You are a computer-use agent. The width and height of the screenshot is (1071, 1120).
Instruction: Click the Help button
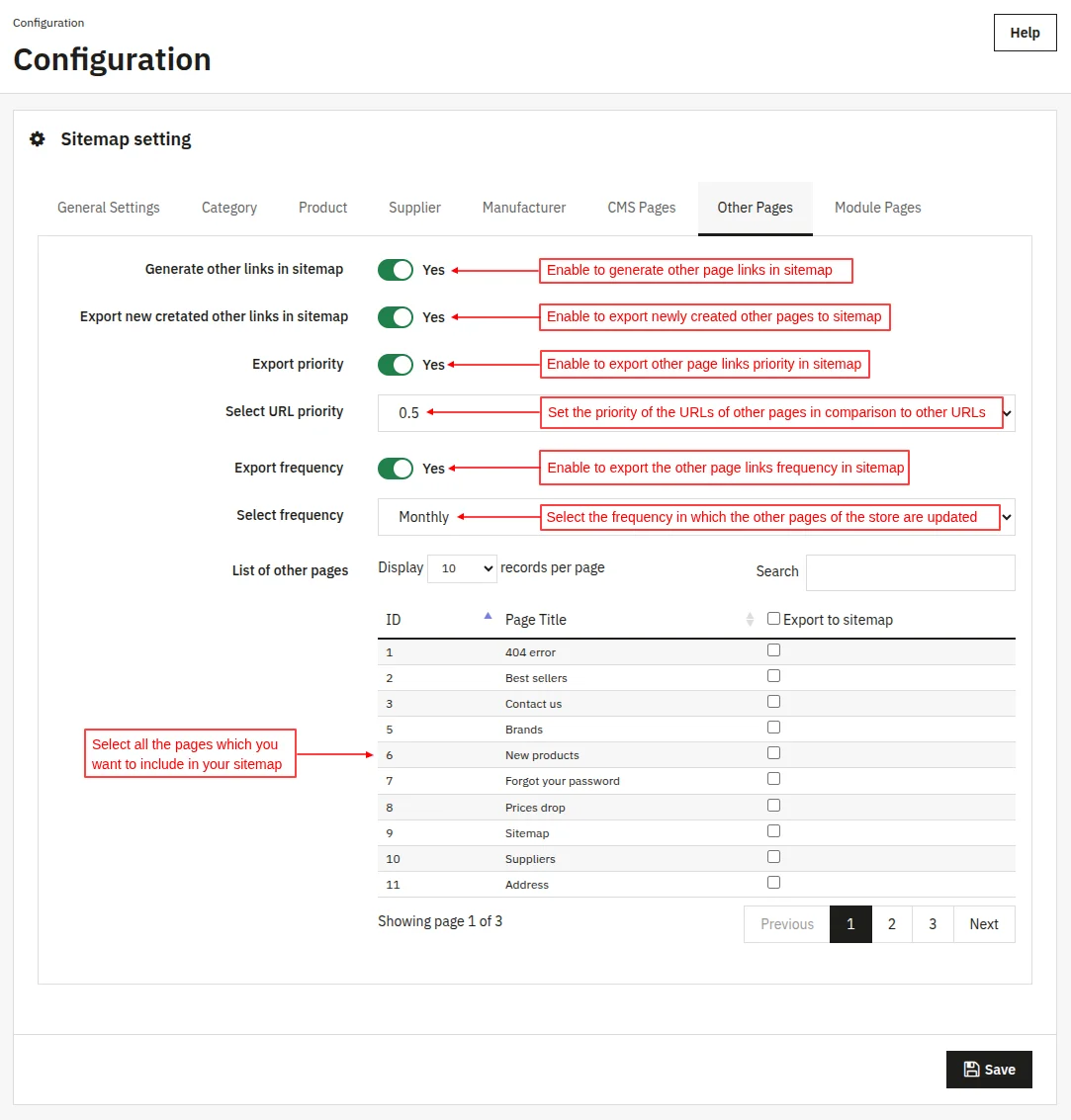pos(1026,33)
